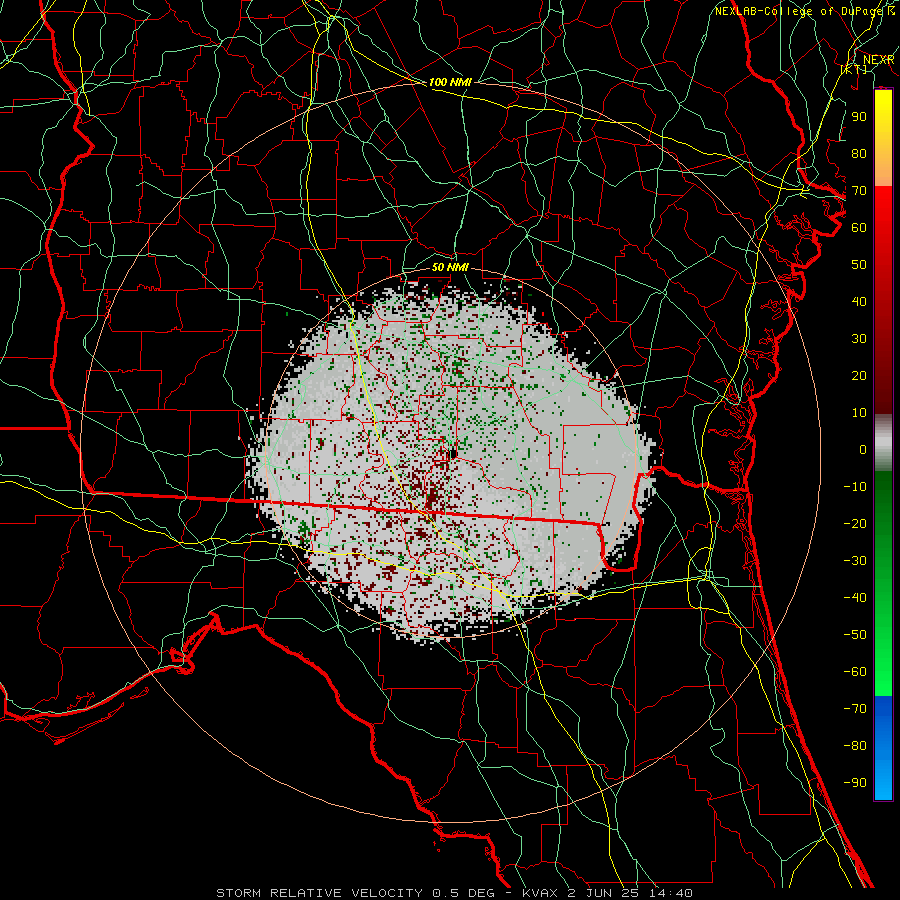Click the KVAX radar site at echo center
Viewport: 900px width, 900px height.
coord(453,454)
